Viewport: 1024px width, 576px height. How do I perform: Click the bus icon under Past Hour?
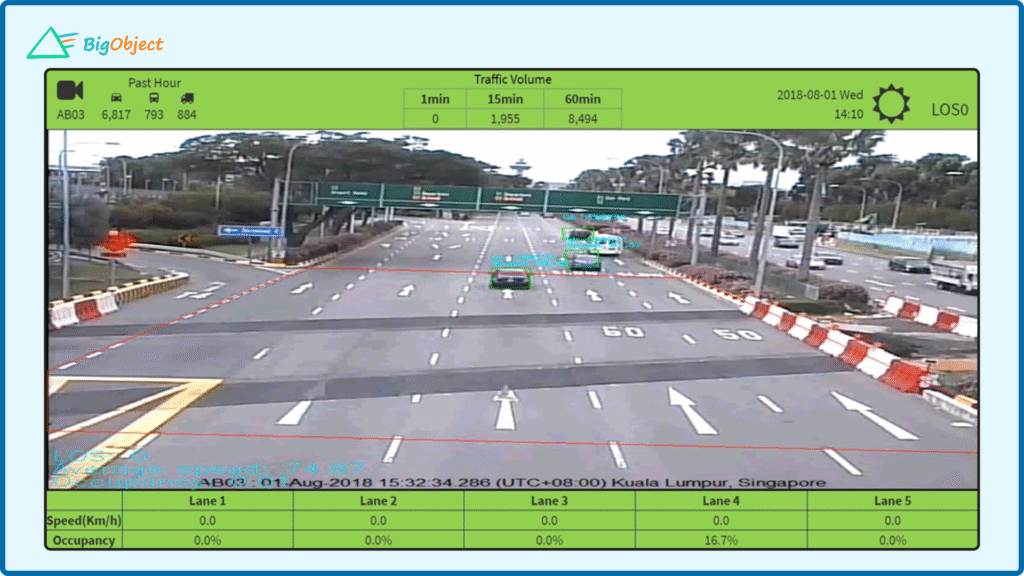pos(154,99)
